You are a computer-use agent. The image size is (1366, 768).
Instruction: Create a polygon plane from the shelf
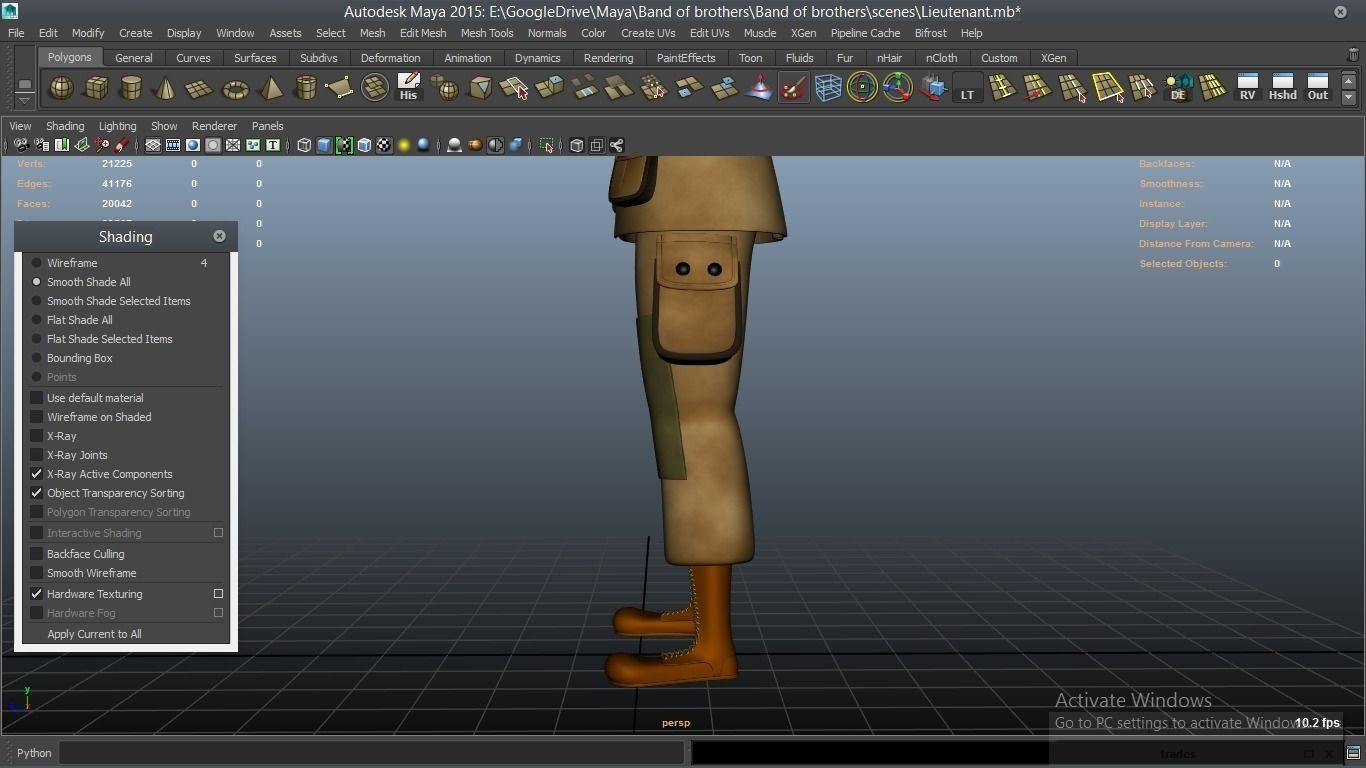tap(200, 88)
